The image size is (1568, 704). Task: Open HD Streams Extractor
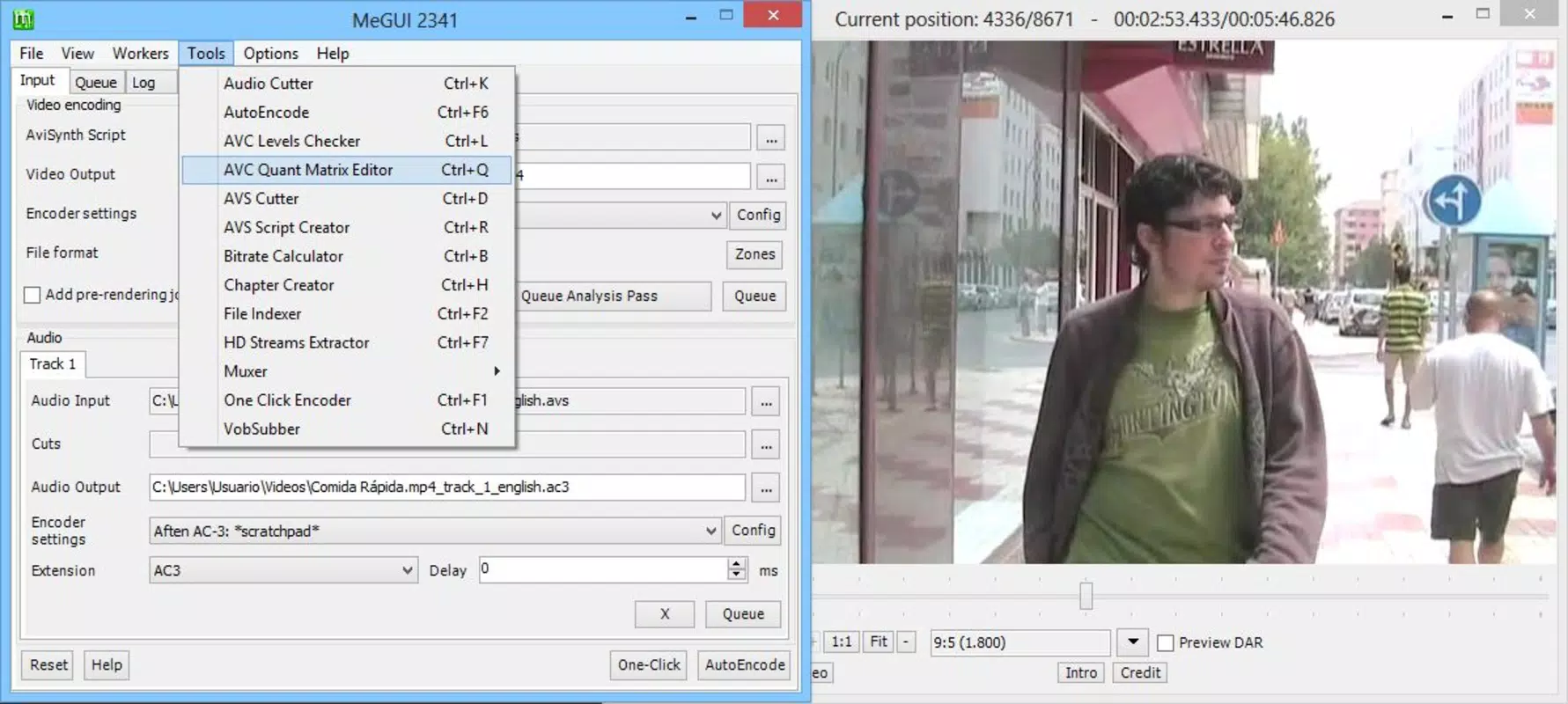[x=346, y=342]
